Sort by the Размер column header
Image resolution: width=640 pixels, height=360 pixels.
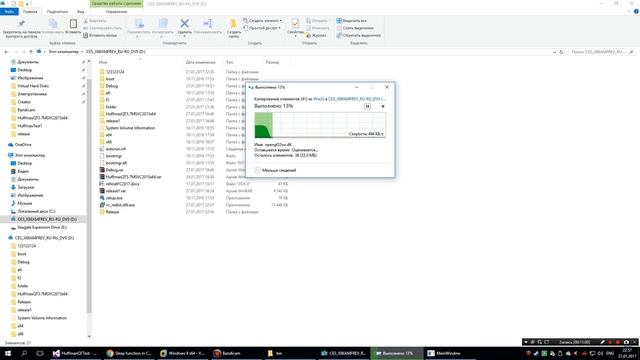[x=272, y=62]
